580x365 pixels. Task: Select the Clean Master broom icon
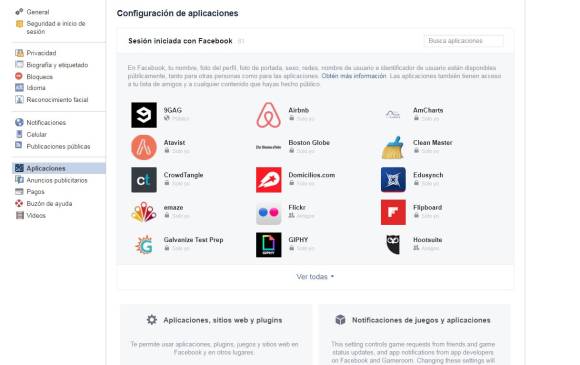[x=393, y=148]
